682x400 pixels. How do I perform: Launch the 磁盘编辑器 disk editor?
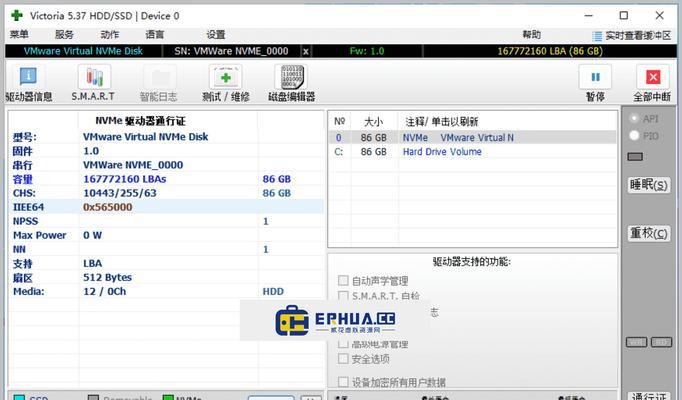pos(291,83)
